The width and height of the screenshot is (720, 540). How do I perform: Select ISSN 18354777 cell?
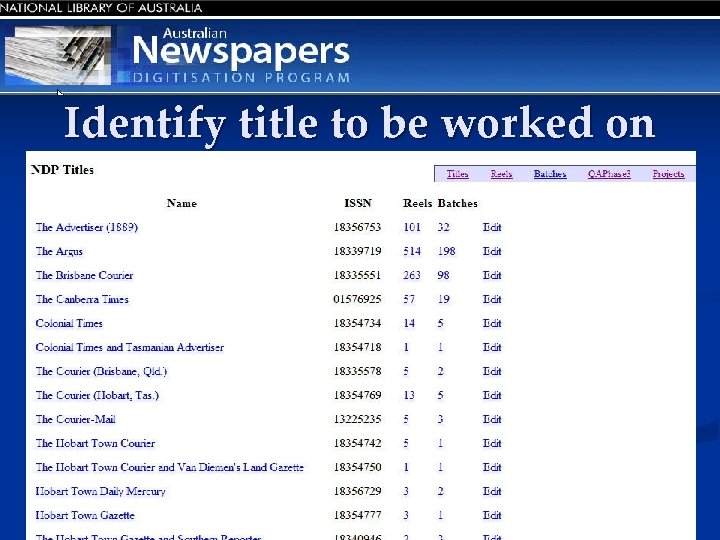coord(357,515)
